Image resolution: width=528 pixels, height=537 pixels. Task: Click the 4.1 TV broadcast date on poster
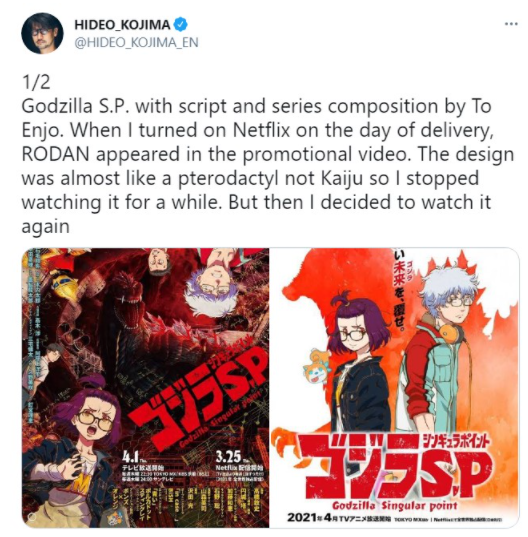pos(130,457)
